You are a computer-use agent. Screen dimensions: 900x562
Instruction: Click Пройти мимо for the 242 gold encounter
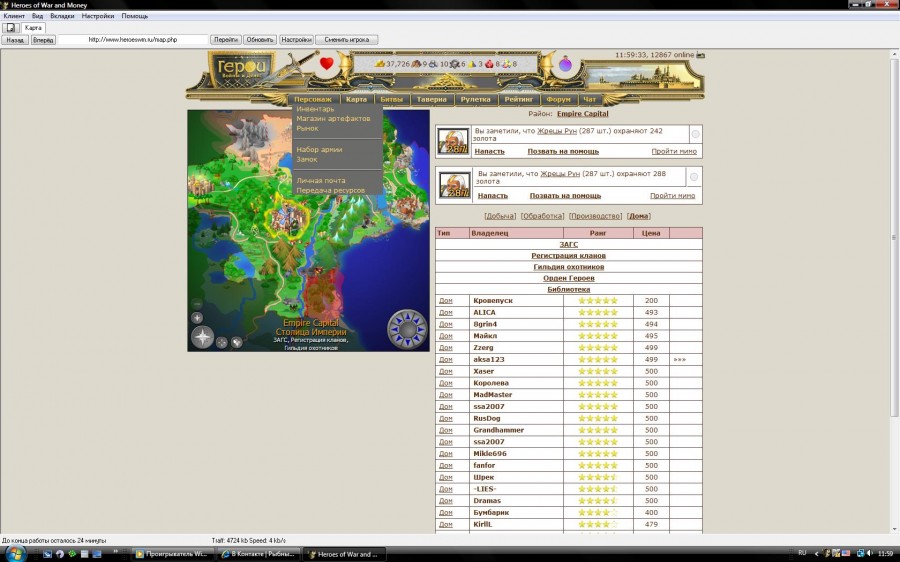click(x=674, y=152)
